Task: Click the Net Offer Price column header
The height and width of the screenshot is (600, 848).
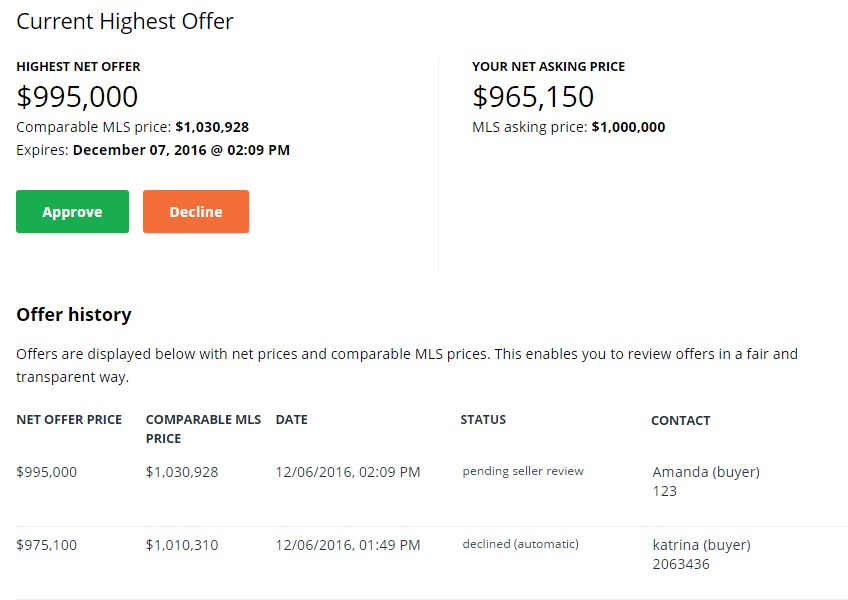Action: (x=69, y=420)
